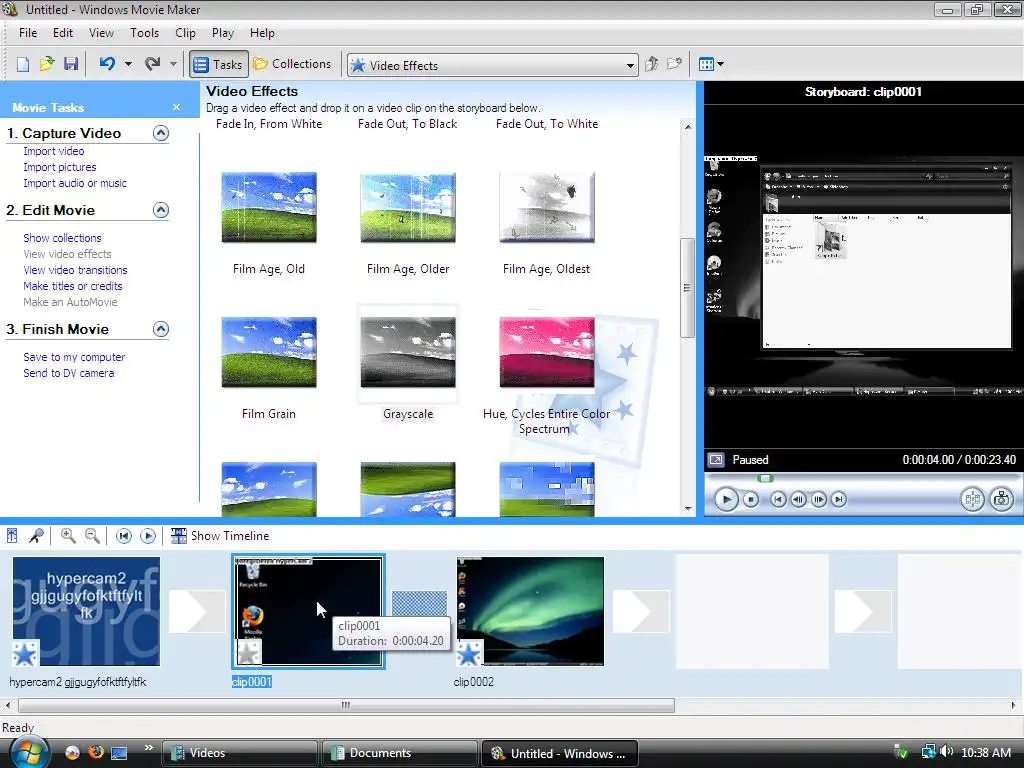This screenshot has width=1024, height=768.
Task: Open the Clip menu
Action: [185, 33]
